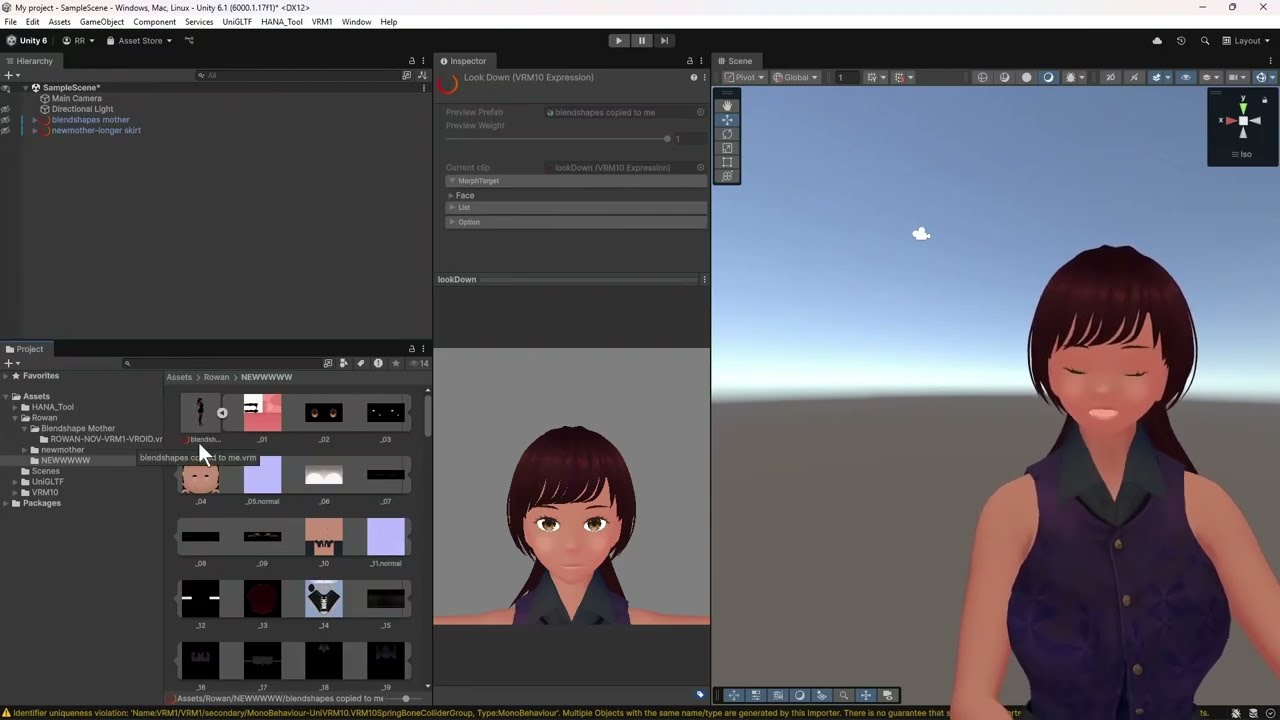Open Pivot dropdown in Scene toolbar
This screenshot has width=1280, height=720.
(744, 77)
